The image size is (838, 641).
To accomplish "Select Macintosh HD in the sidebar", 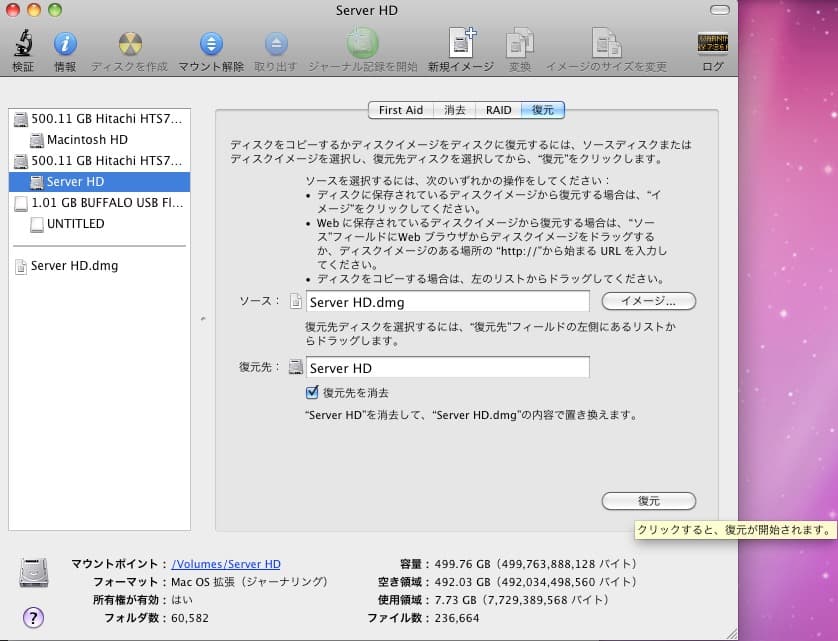I will click(87, 140).
